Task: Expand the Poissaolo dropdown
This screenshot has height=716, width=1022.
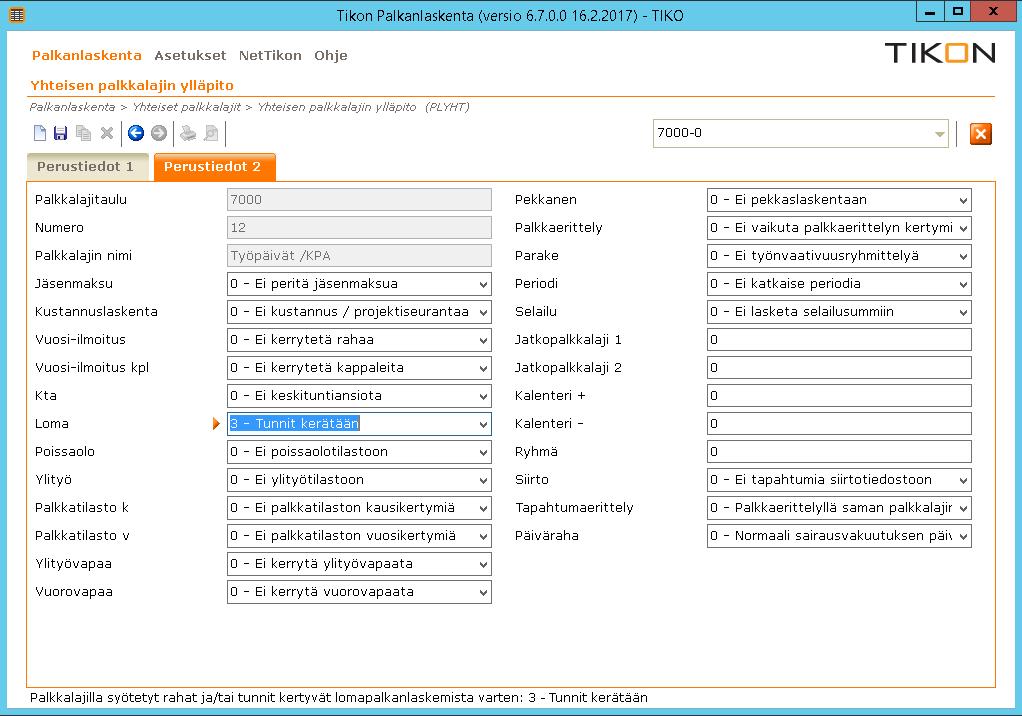Action: point(483,452)
